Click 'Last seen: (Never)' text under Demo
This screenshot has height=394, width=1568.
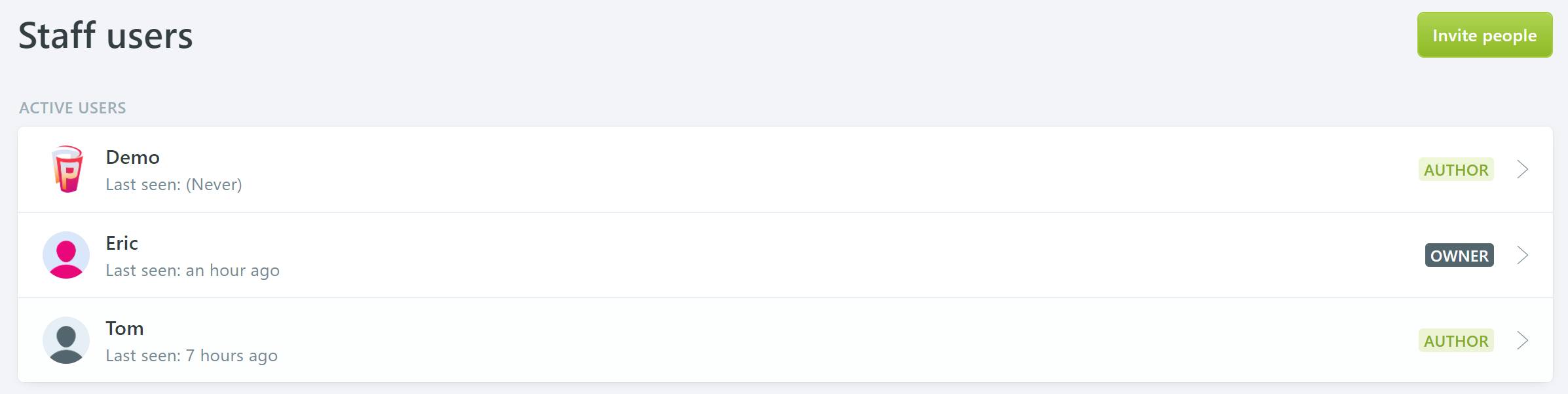pyautogui.click(x=174, y=185)
